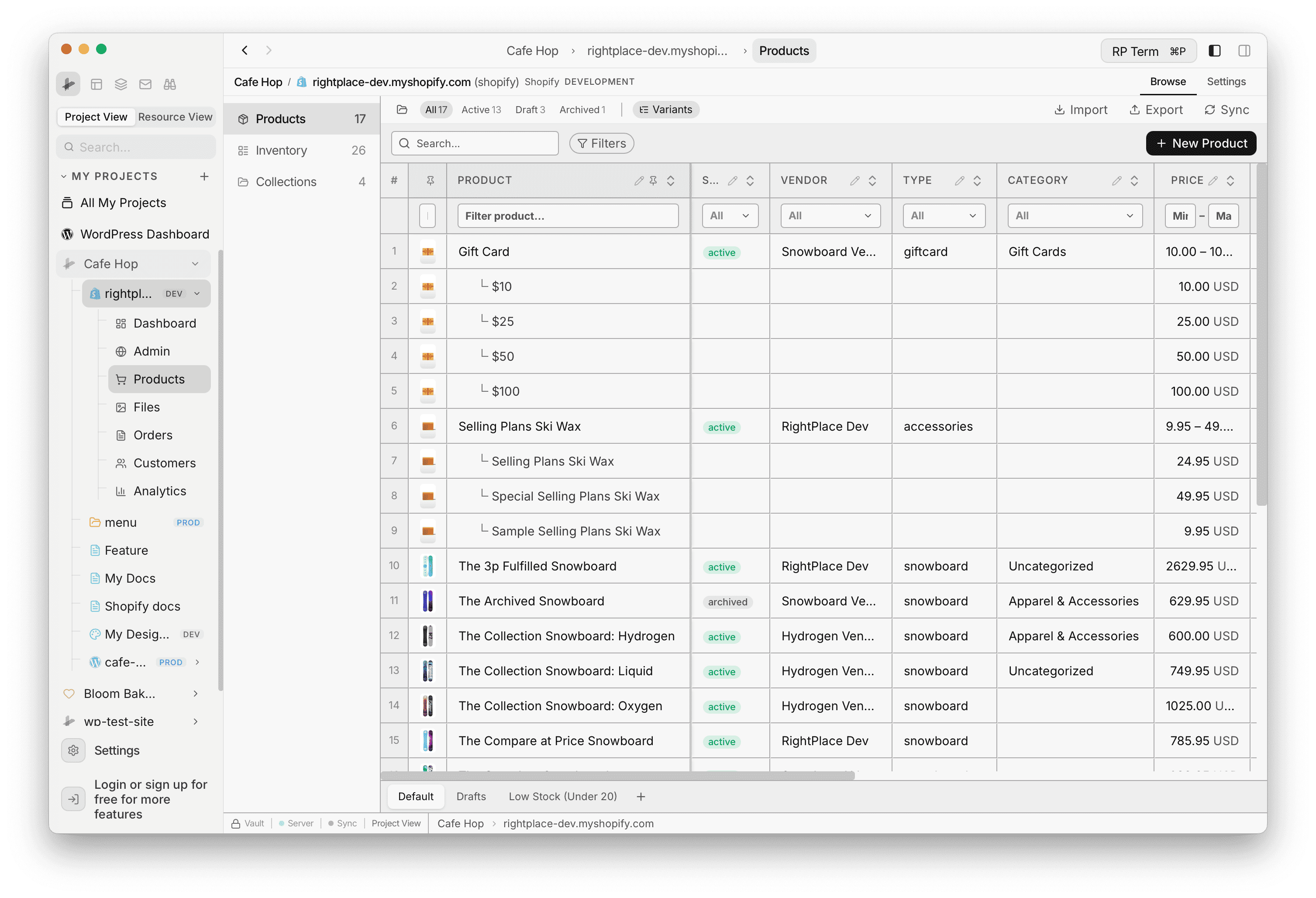Switch to the Drafts tab

[x=471, y=796]
